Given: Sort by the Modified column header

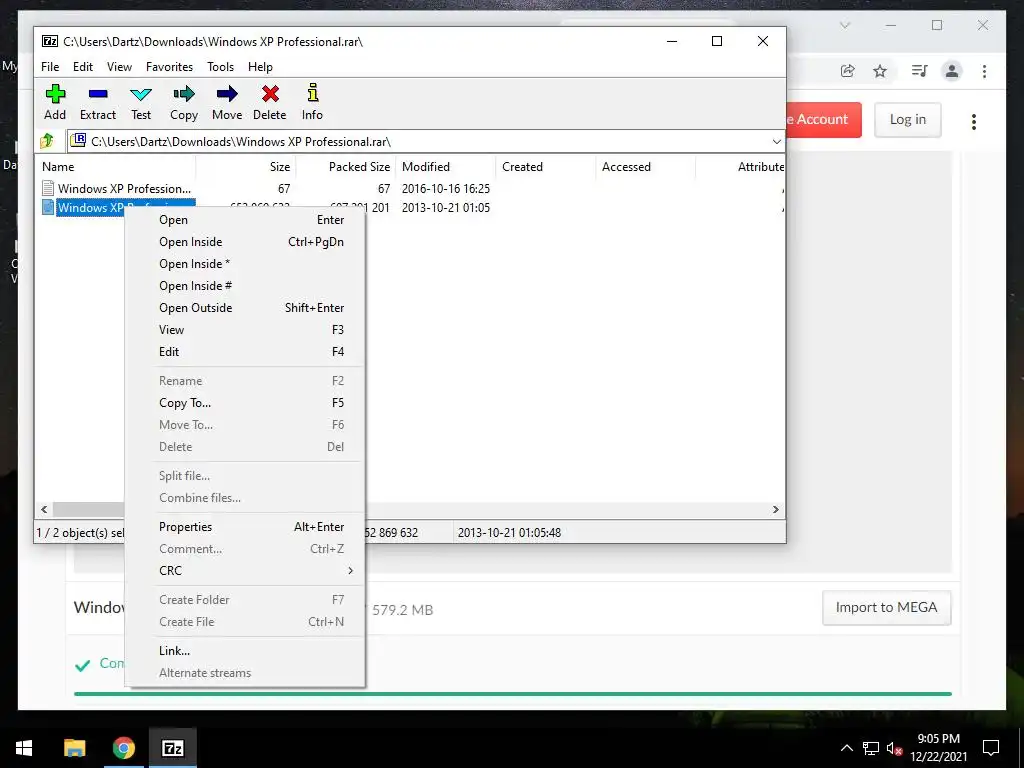Looking at the screenshot, I should (x=446, y=167).
